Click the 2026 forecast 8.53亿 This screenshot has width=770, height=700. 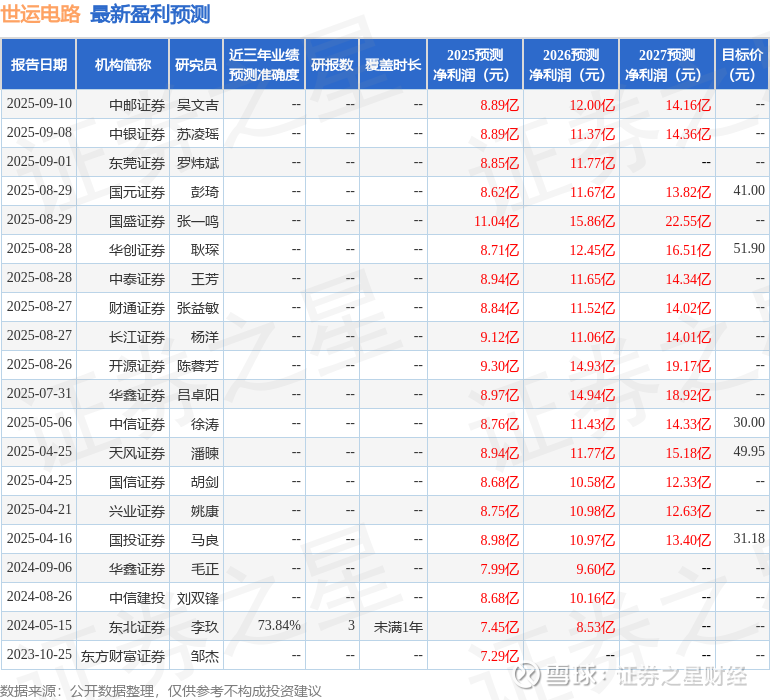[595, 627]
